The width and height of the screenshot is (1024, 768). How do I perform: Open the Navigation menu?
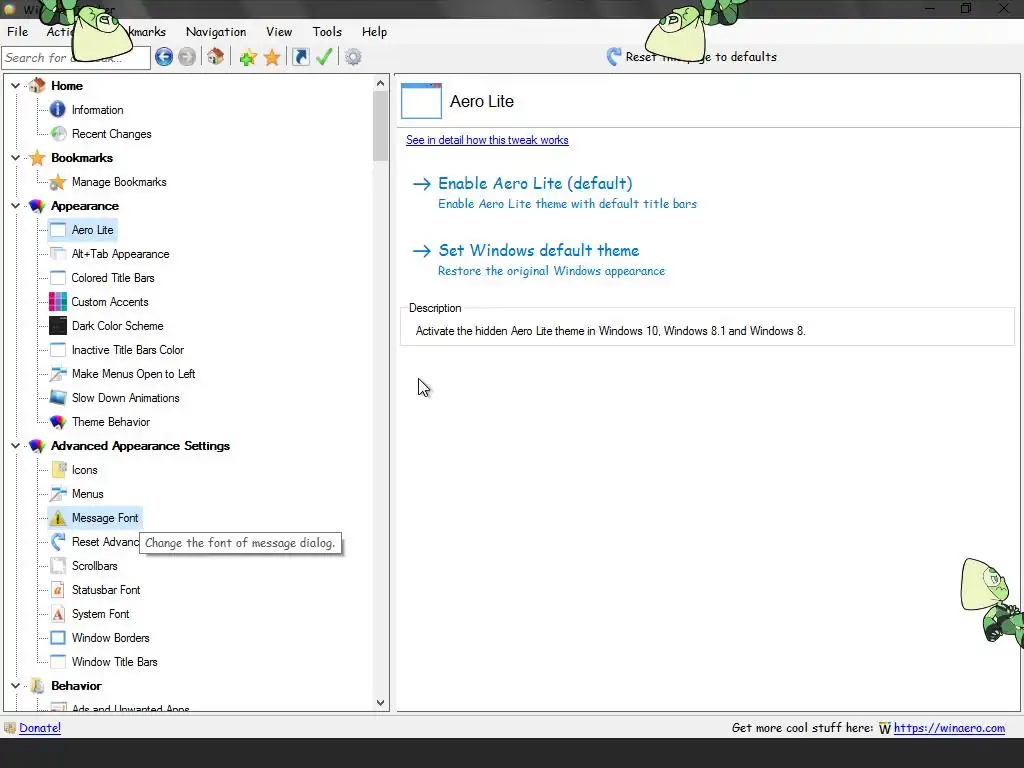click(x=216, y=31)
